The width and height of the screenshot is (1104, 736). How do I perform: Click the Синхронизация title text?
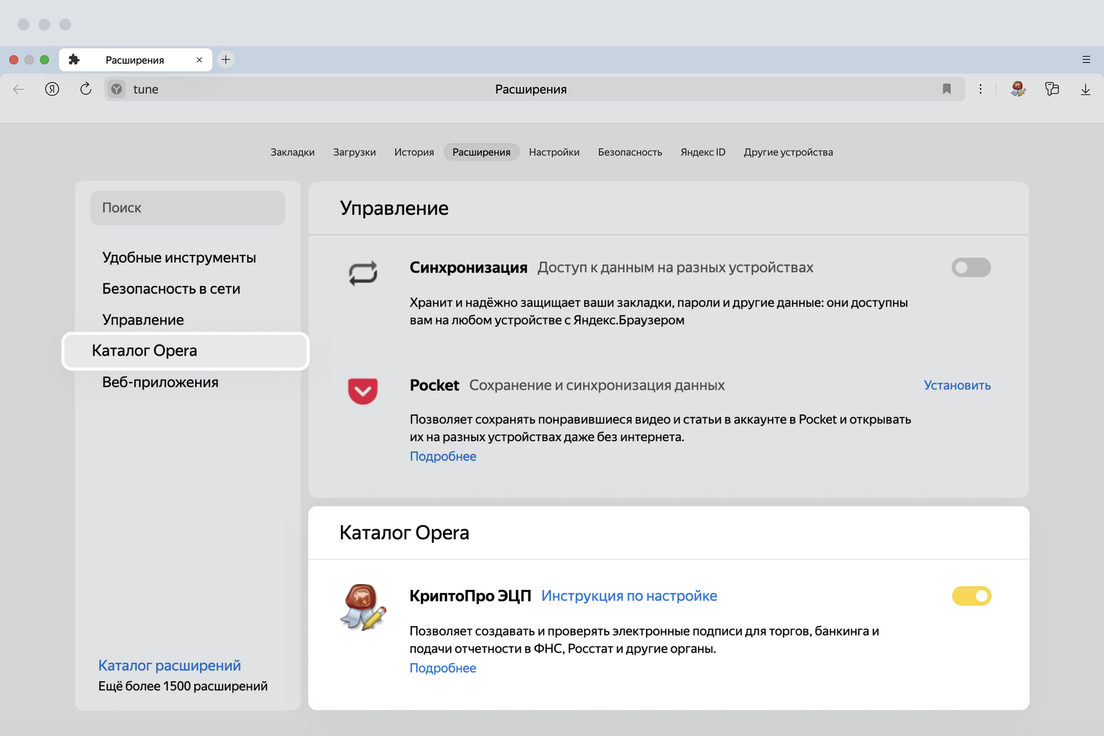(468, 268)
